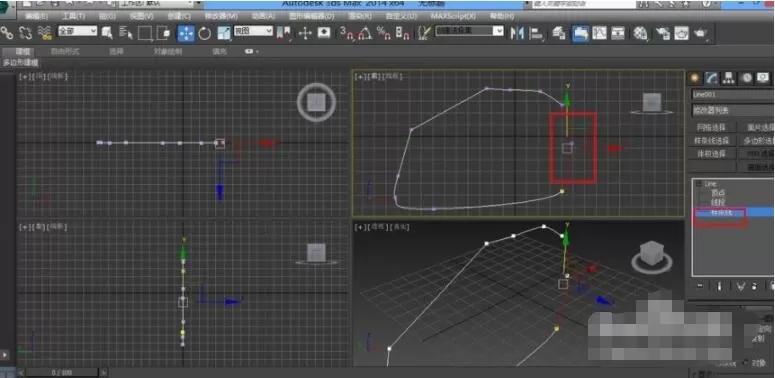Open the reference coordinate system 视图 dropdown

pos(253,31)
